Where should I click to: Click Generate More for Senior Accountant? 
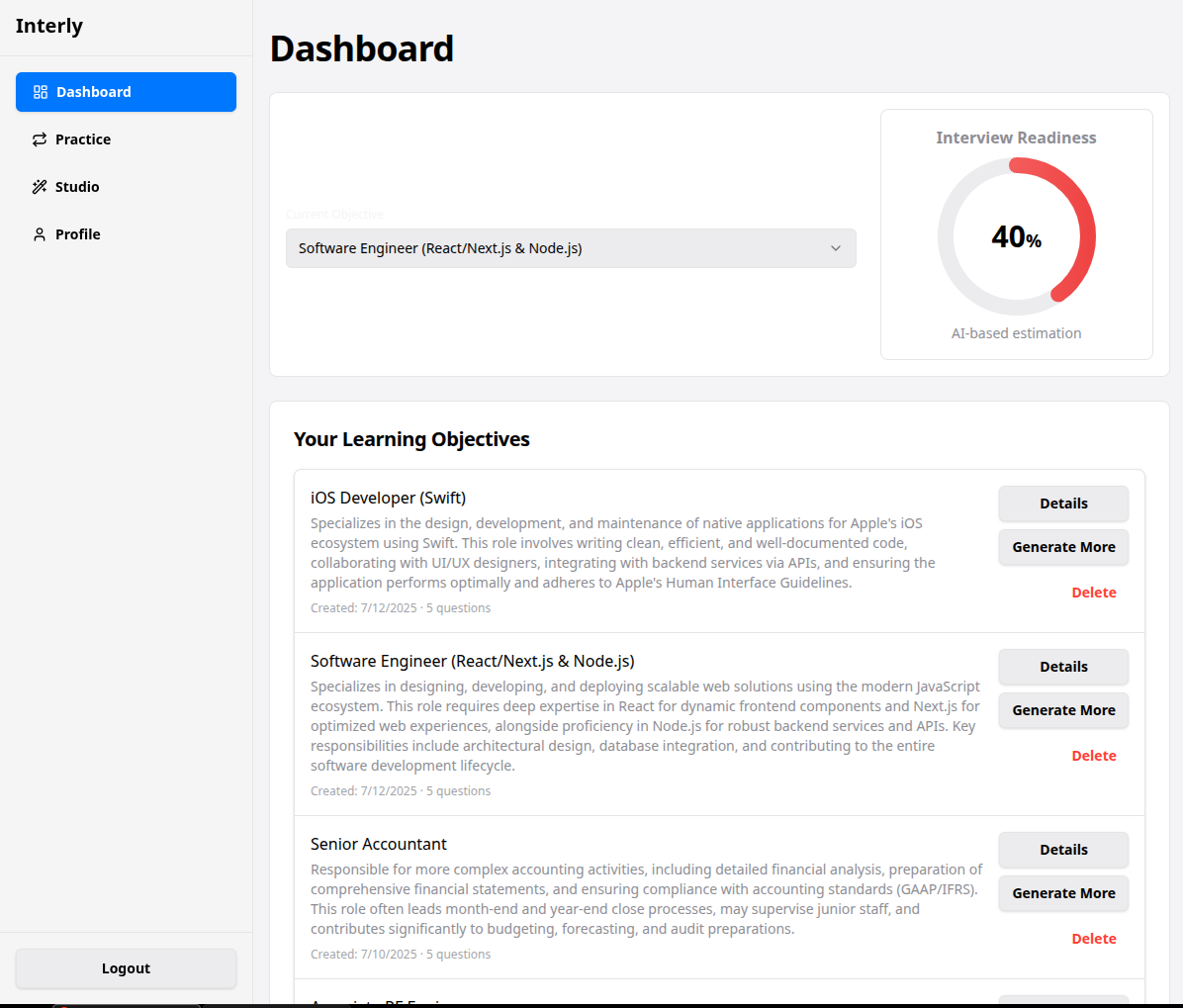coord(1063,893)
